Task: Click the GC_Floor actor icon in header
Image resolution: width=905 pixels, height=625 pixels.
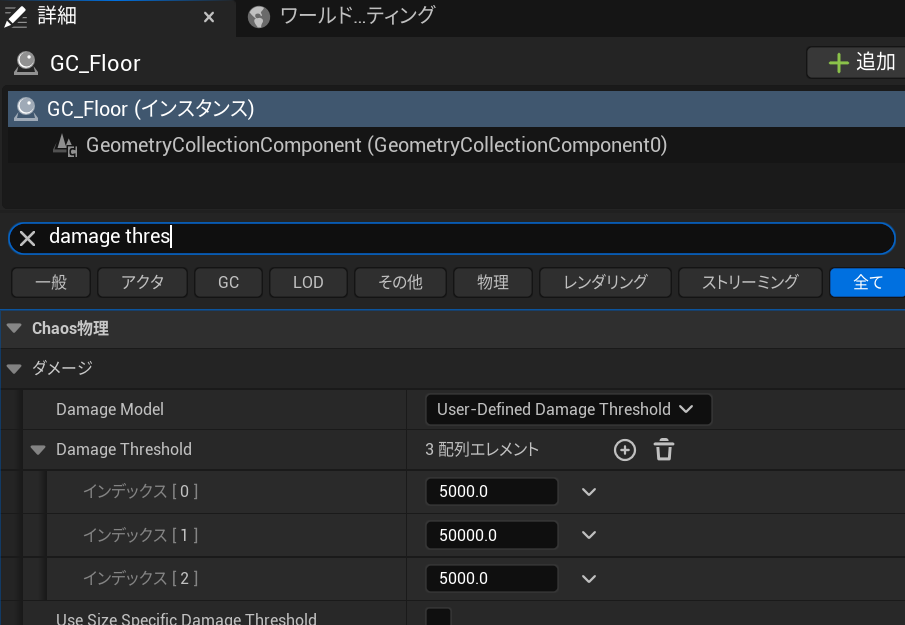Action: tap(26, 64)
